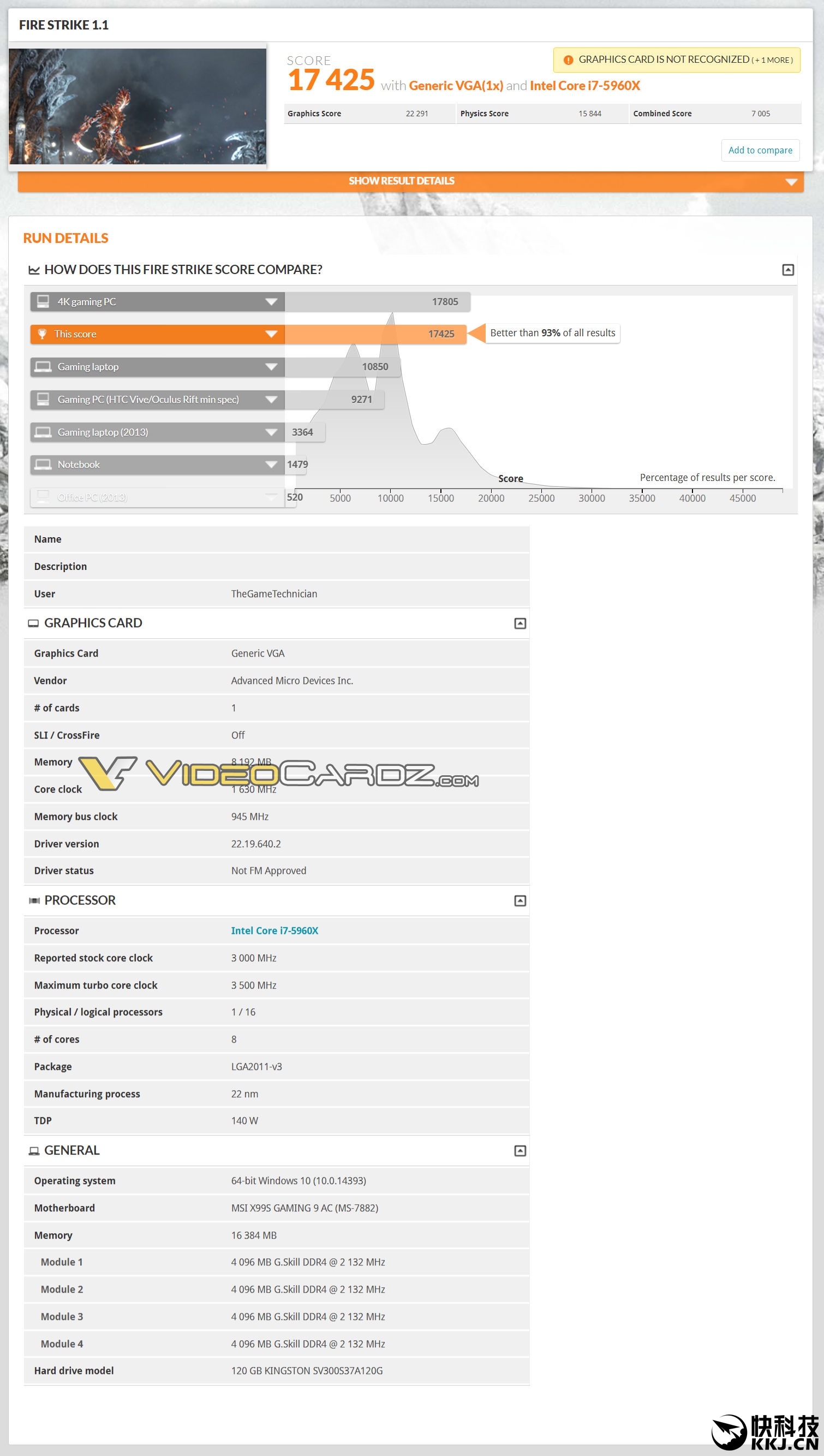
Task: Click the Module 1 memory details
Action: coord(308,1262)
